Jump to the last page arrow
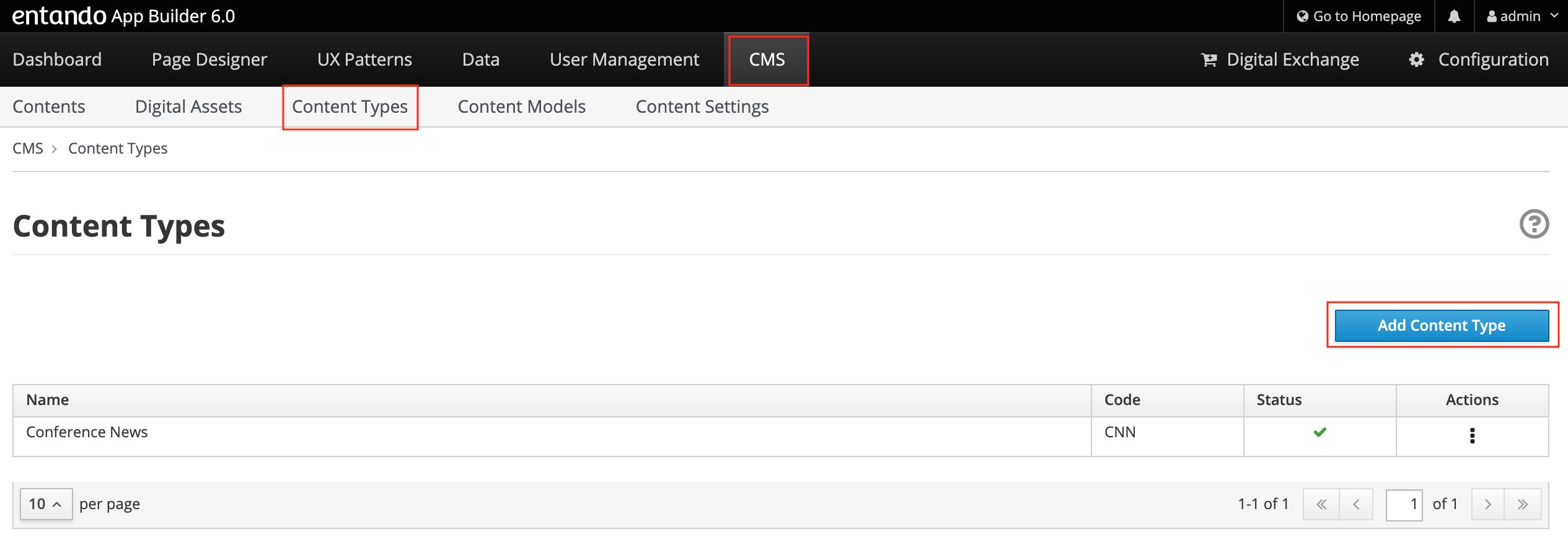 (1523, 504)
